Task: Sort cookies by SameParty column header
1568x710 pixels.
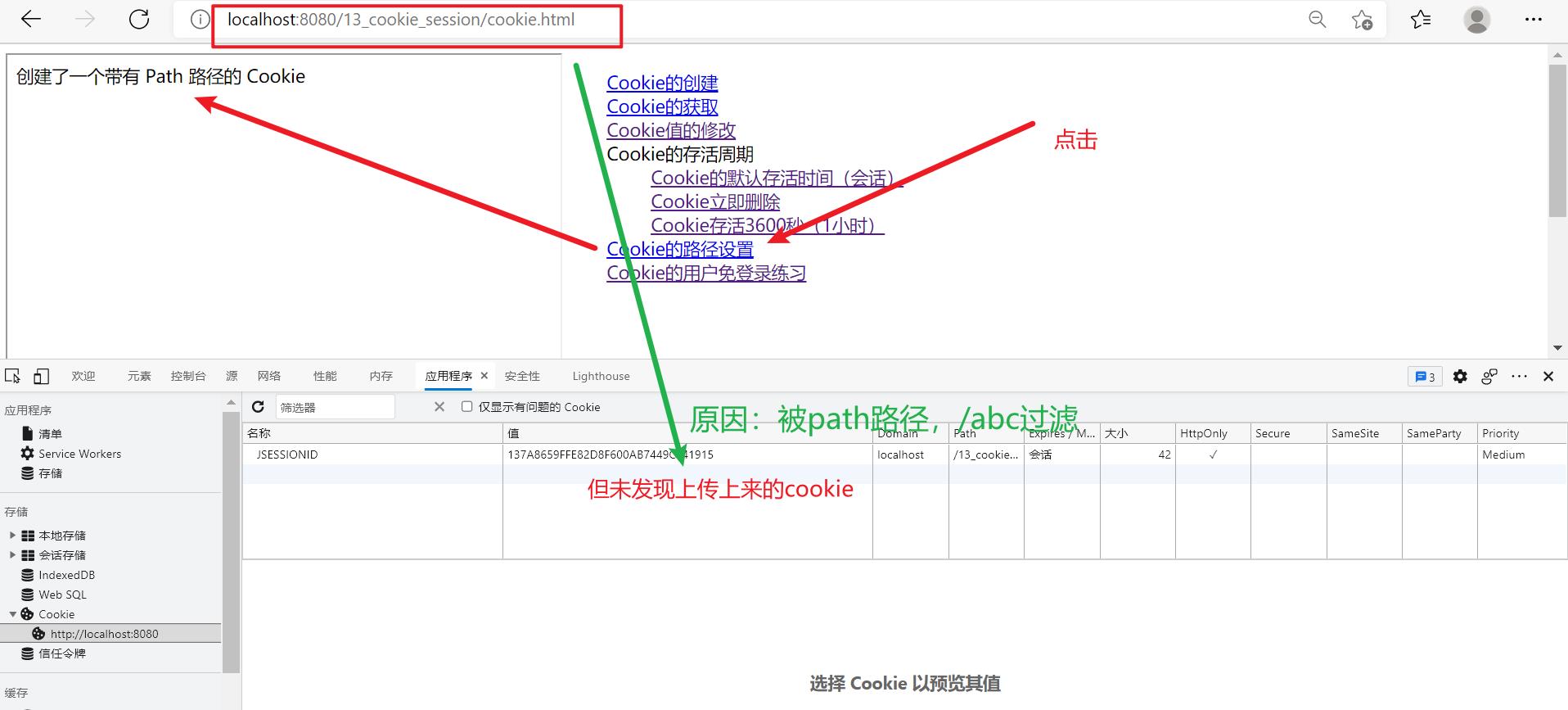Action: 1440,433
